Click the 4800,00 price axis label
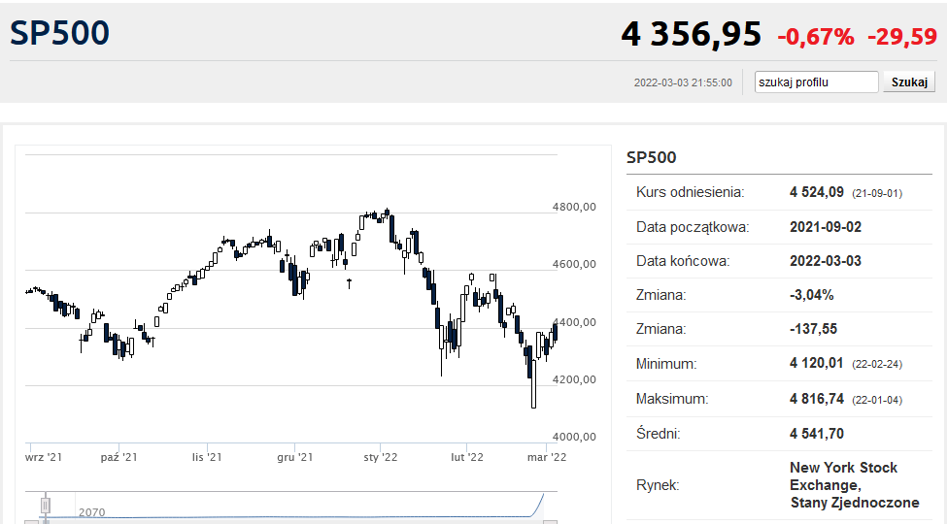 tap(574, 207)
